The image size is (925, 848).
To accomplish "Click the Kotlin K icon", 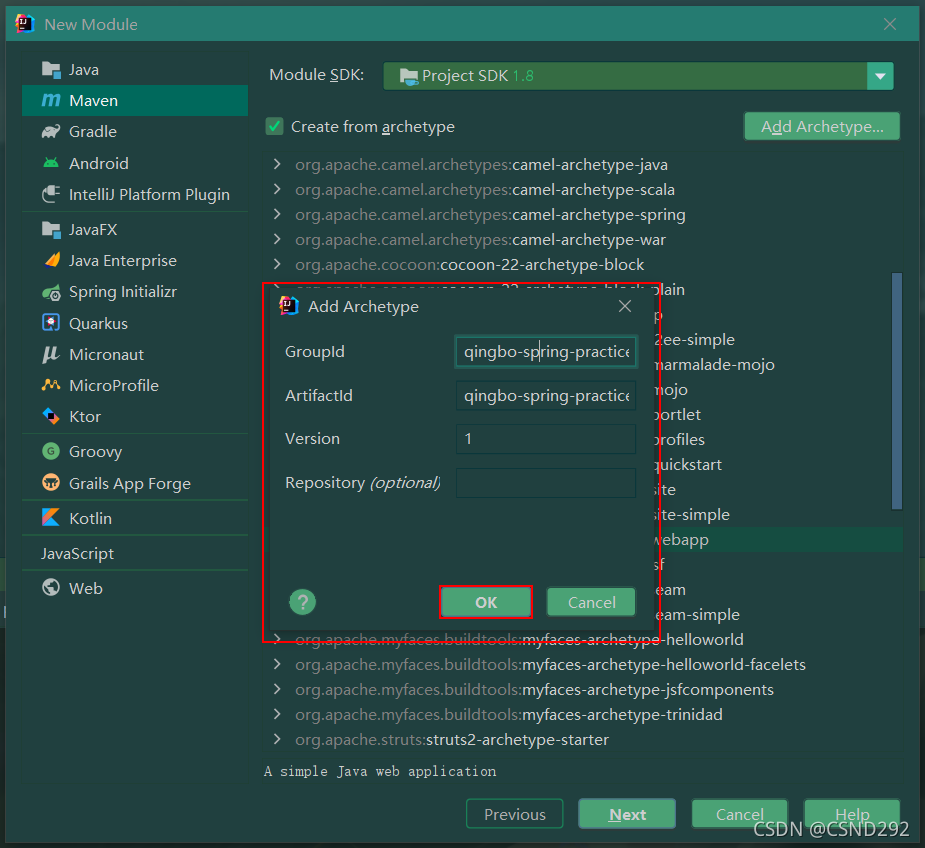I will pyautogui.click(x=51, y=518).
